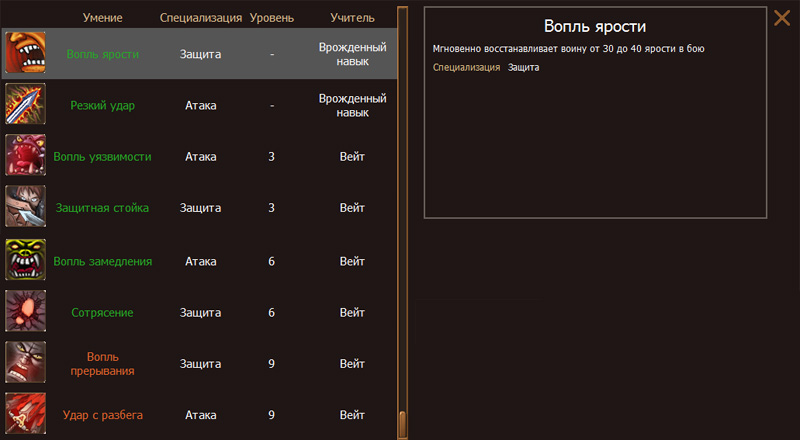Screen dimensions: 800x440
Task: Choose the Защитная стойка skill icon
Action: pos(26,206)
